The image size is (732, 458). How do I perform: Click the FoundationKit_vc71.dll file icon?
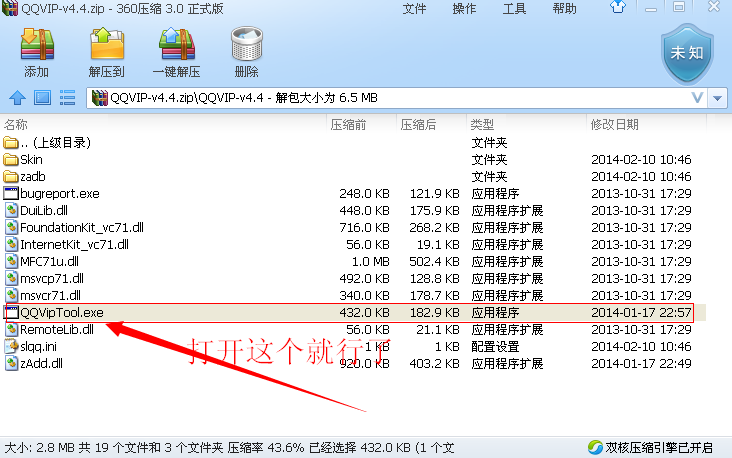point(11,227)
